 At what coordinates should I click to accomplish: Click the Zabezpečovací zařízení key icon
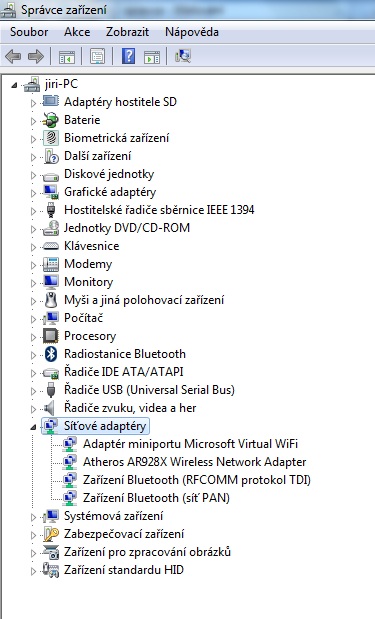coord(51,534)
